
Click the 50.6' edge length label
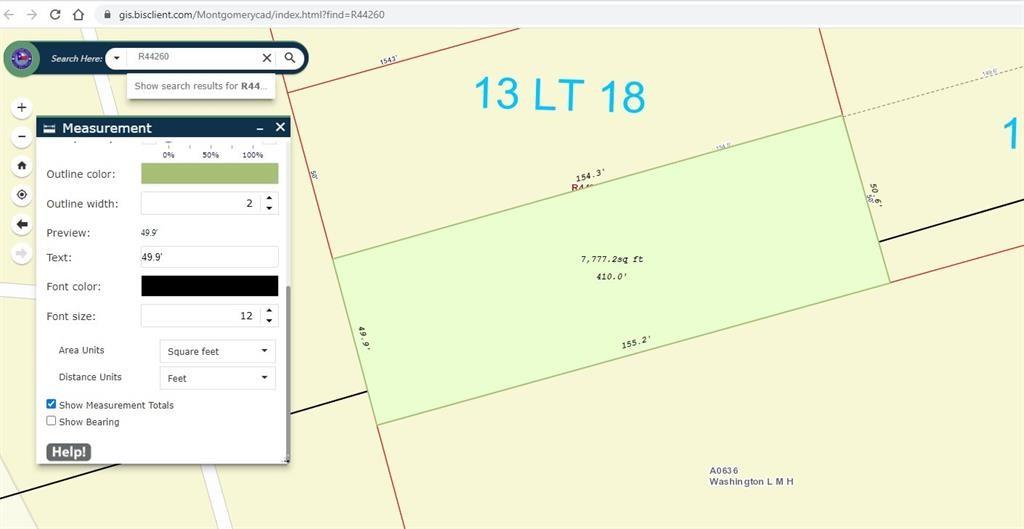pos(875,195)
